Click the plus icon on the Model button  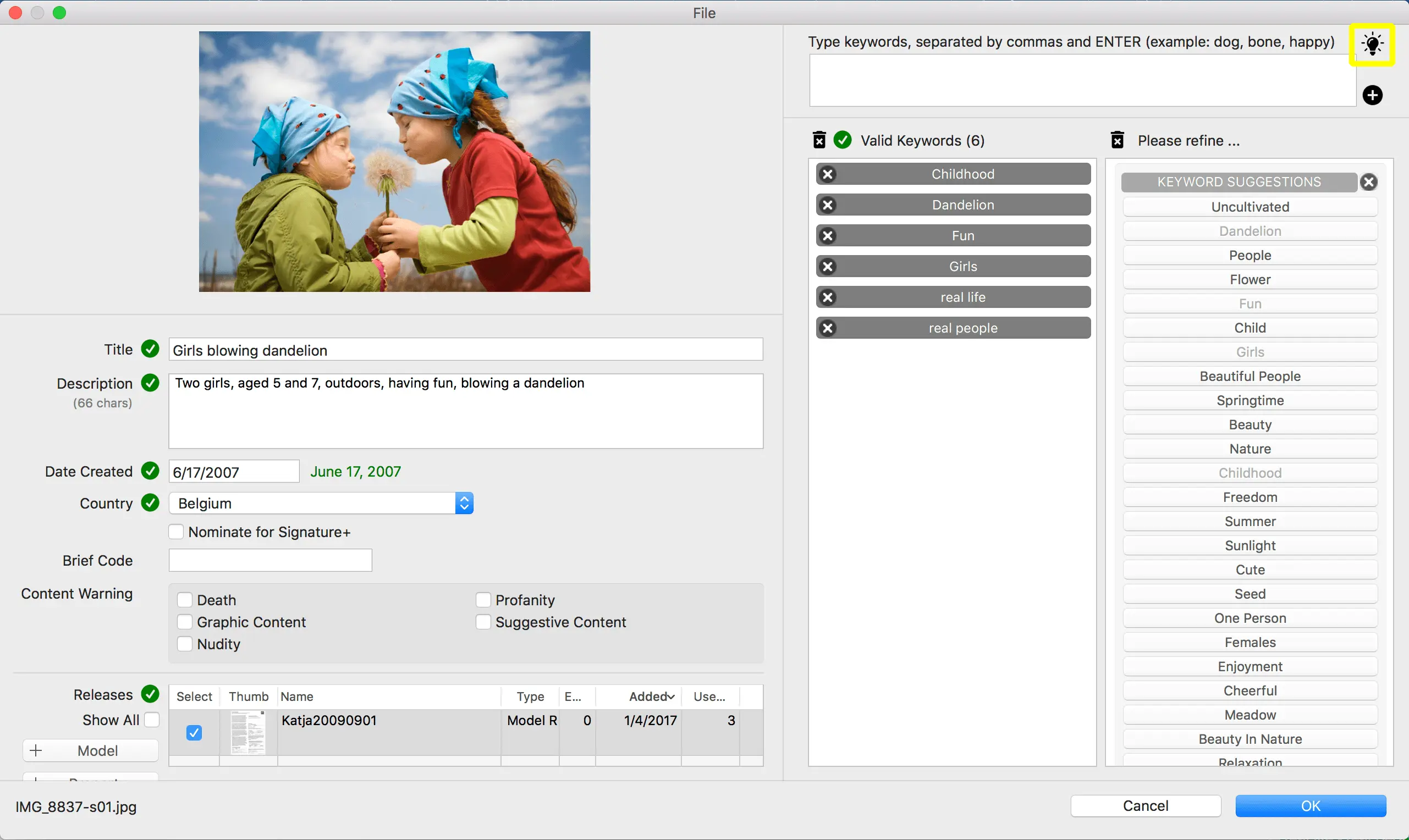(36, 750)
